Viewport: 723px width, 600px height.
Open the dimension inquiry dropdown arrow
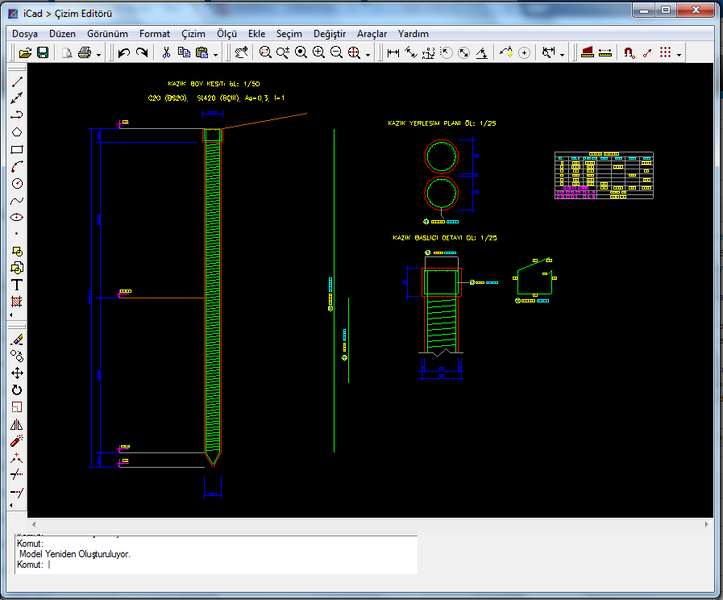coord(562,55)
